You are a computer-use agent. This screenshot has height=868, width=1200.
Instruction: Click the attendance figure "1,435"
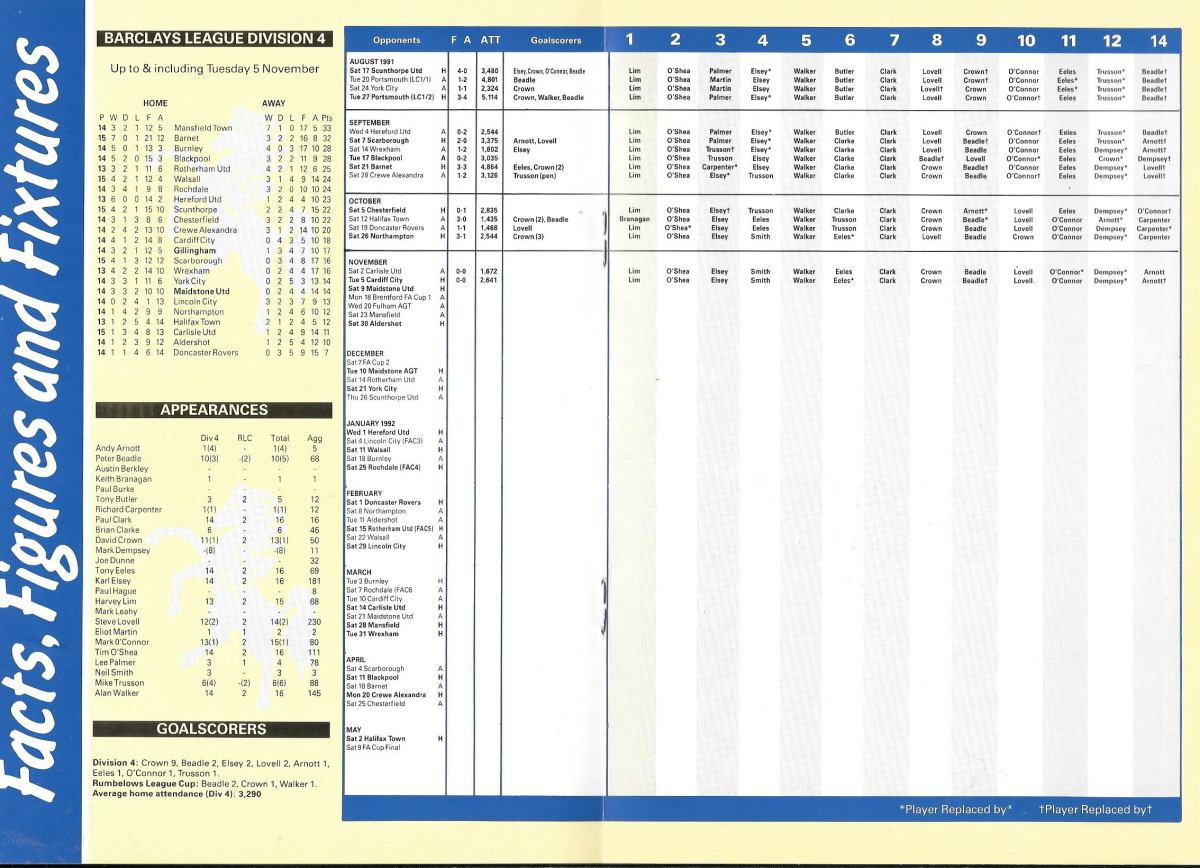pyautogui.click(x=490, y=219)
